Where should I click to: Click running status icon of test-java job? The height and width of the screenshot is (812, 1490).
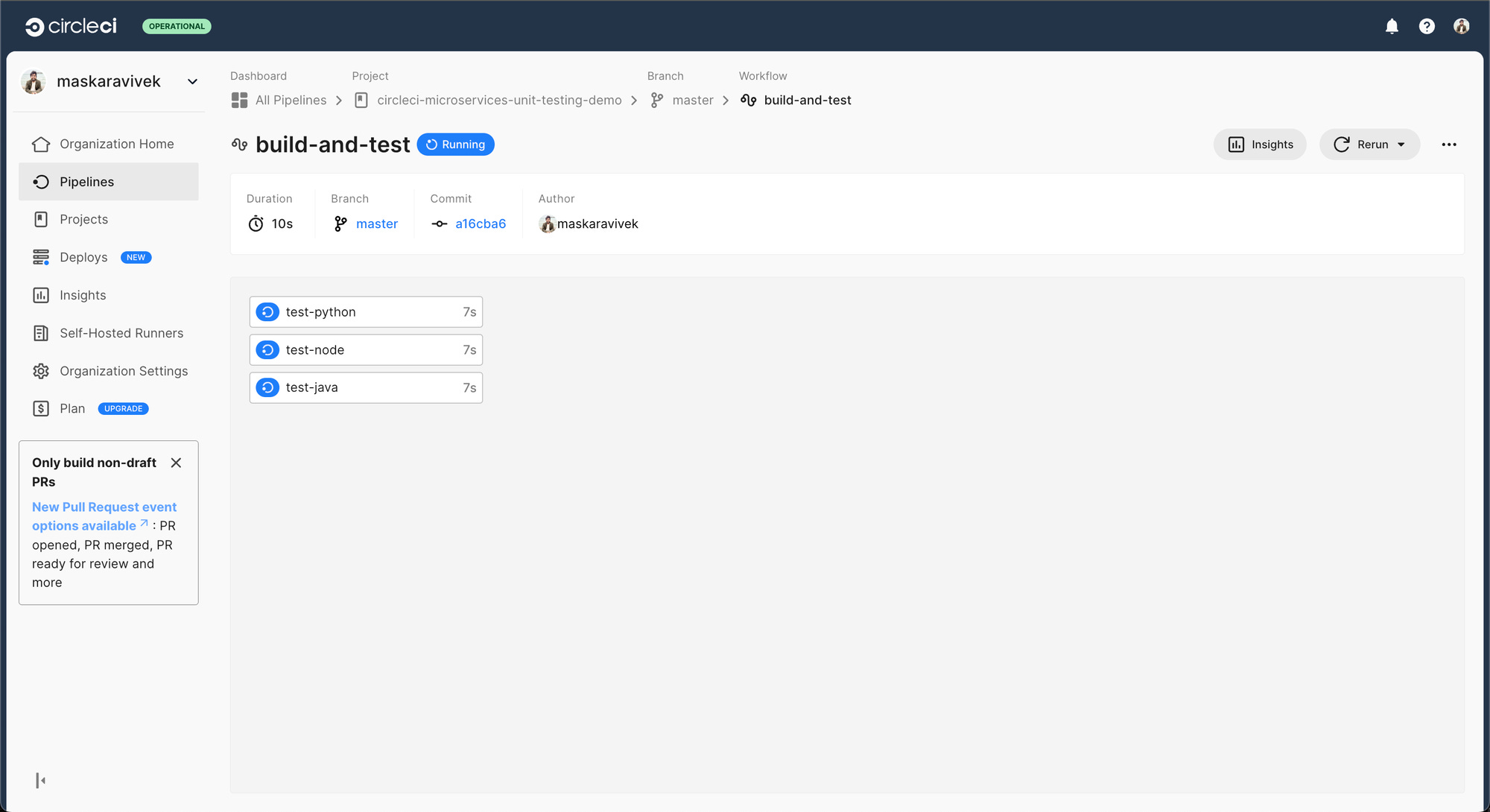click(267, 387)
